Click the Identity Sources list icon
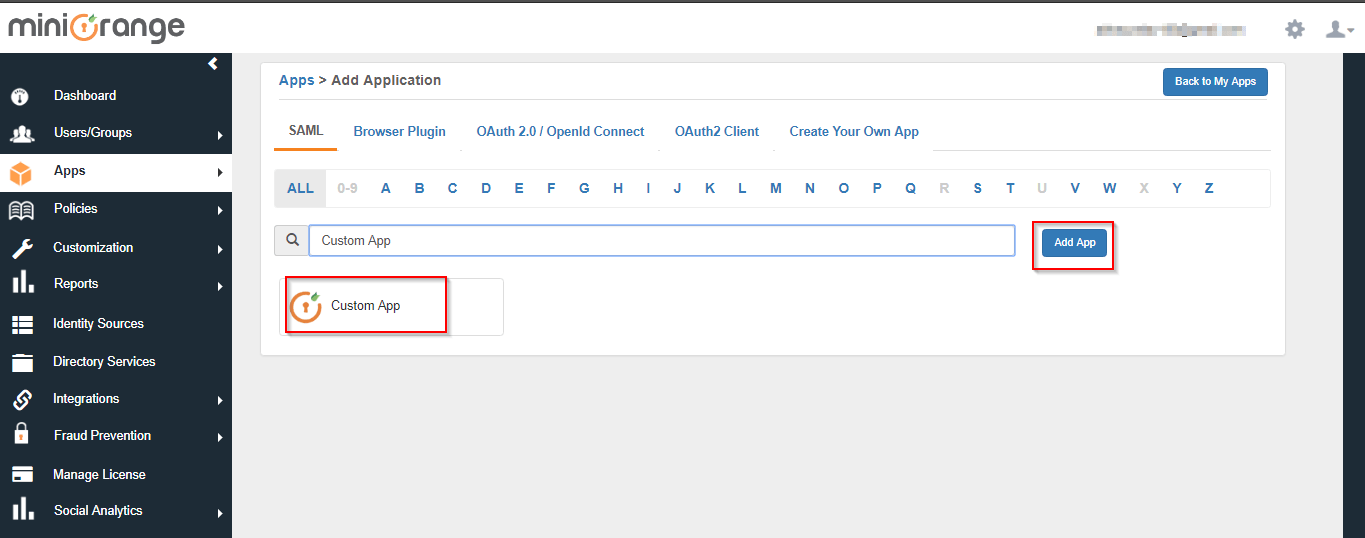1365x538 pixels. click(x=22, y=324)
